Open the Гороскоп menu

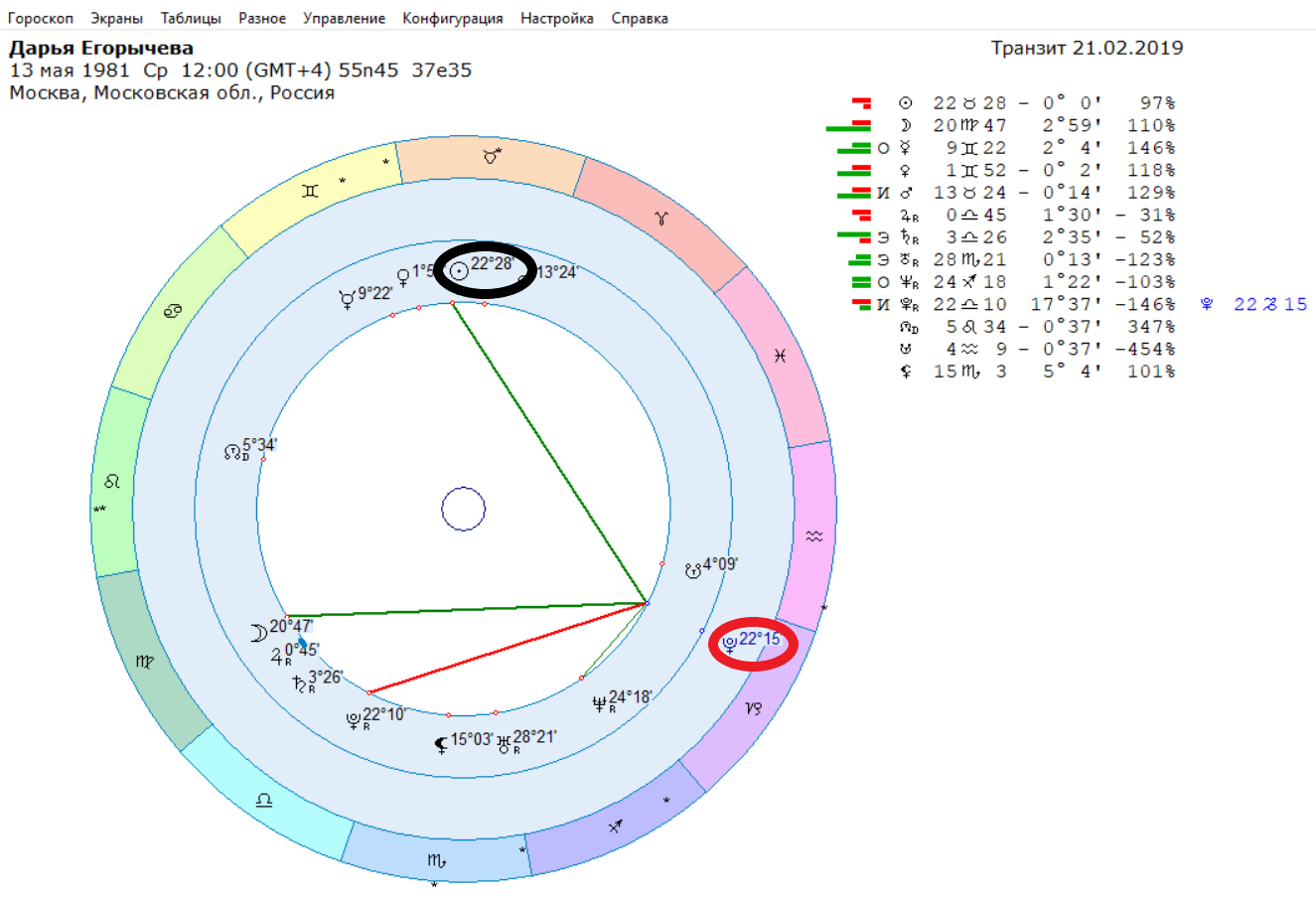click(x=41, y=18)
